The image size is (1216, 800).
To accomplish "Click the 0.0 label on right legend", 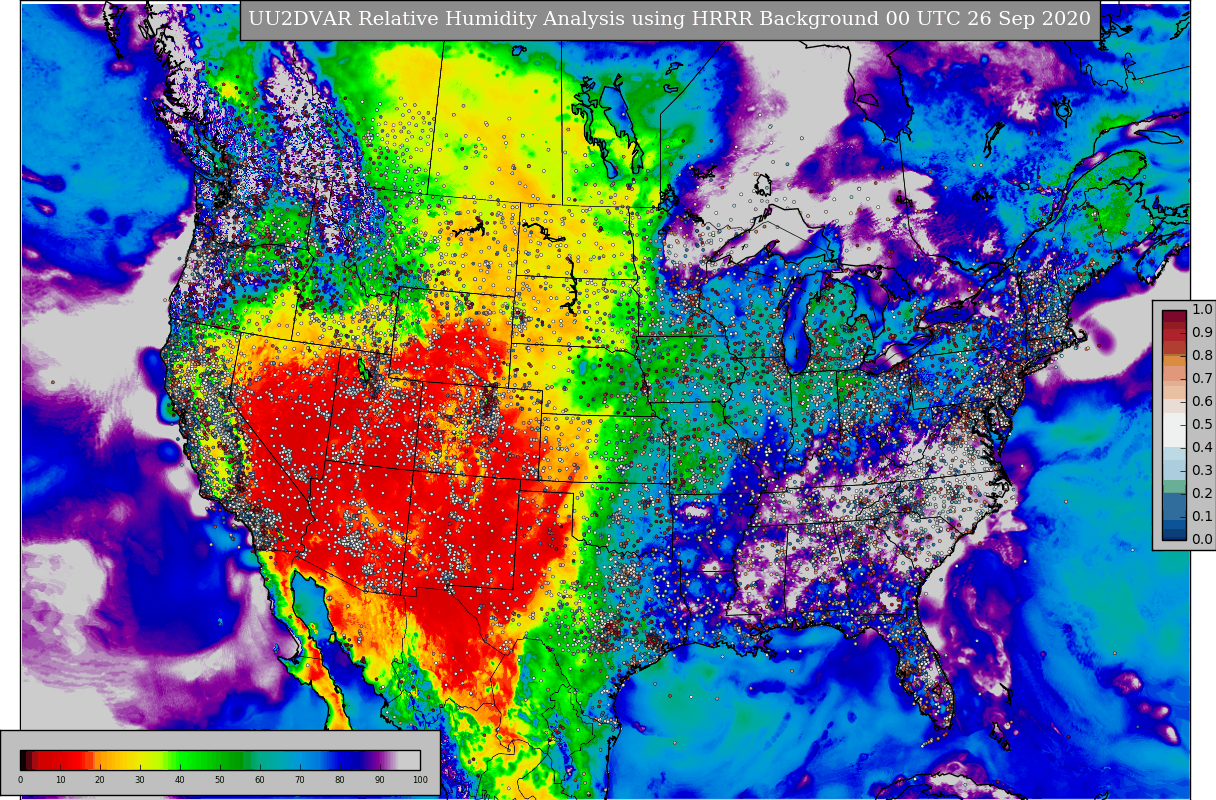I will click(1202, 540).
